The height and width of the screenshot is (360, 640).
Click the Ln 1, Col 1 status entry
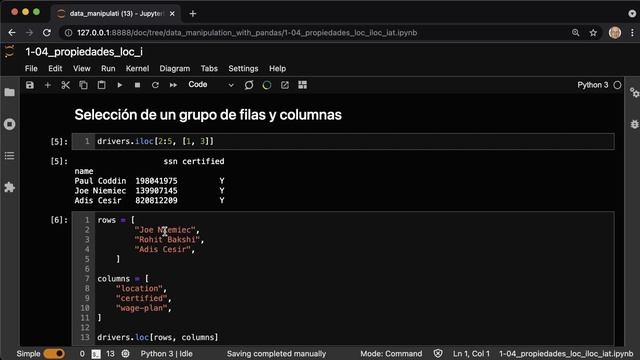471,353
